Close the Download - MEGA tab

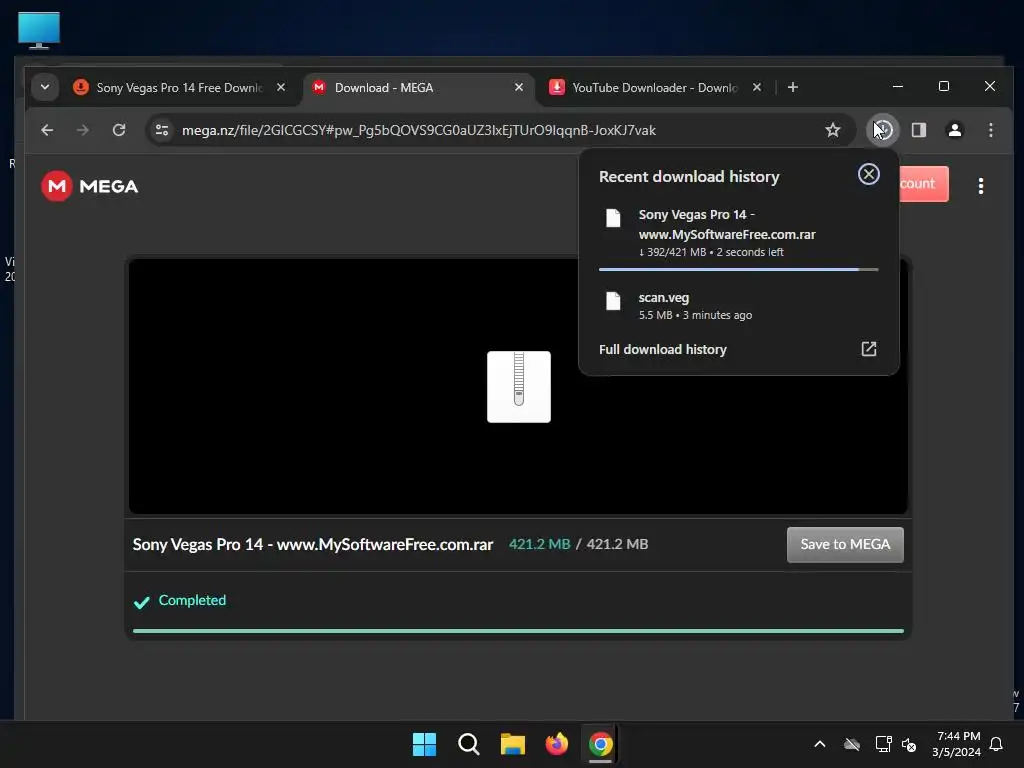pos(519,88)
